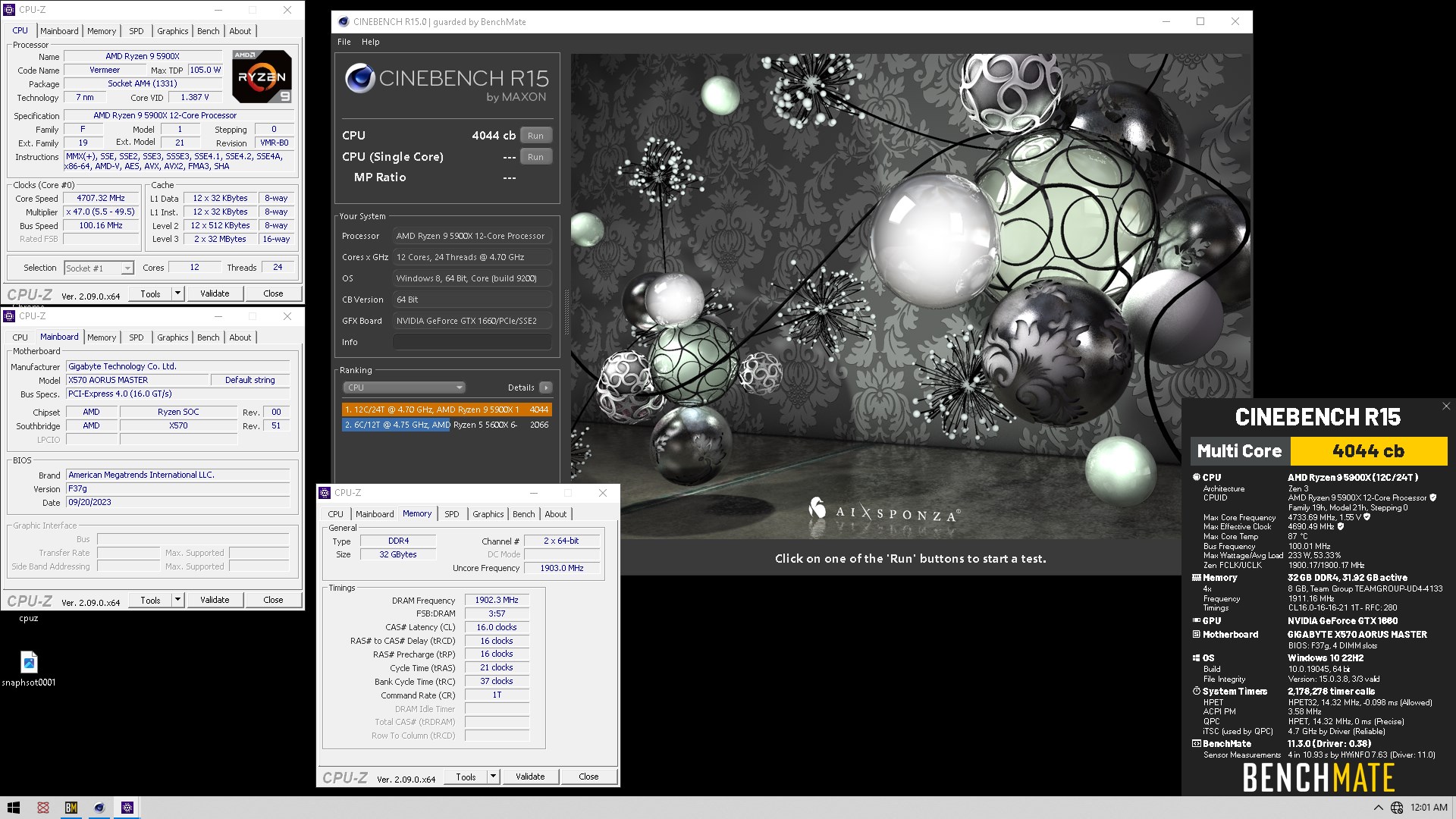Screen dimensions: 1456x819
Task: Open the CPU-Z taskbar icon
Action: pyautogui.click(x=127, y=808)
